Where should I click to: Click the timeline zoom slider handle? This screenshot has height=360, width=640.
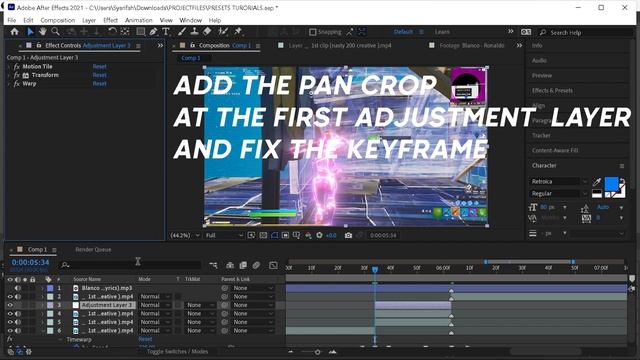tap(318, 352)
